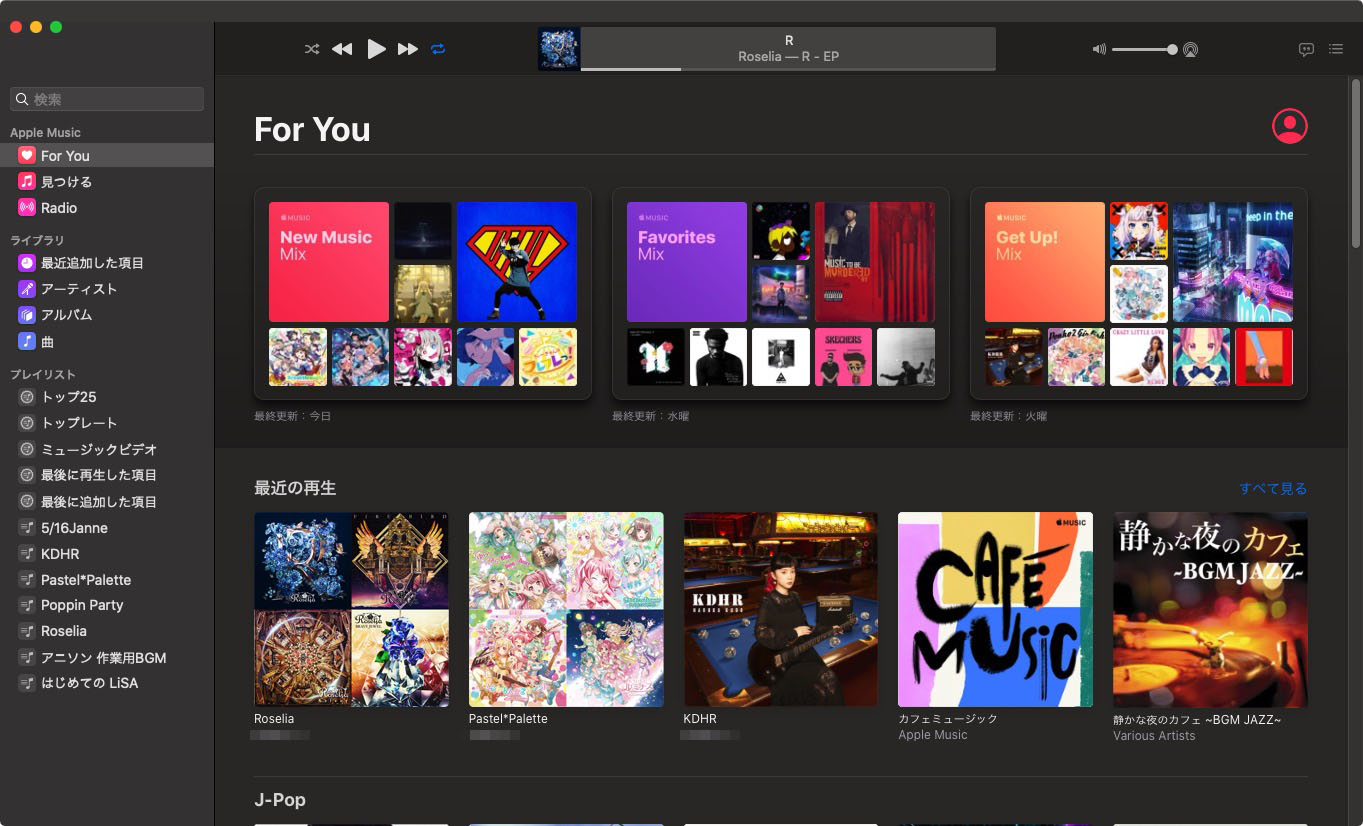Open the 5/16Janne playlist
1363x826 pixels.
click(107, 528)
